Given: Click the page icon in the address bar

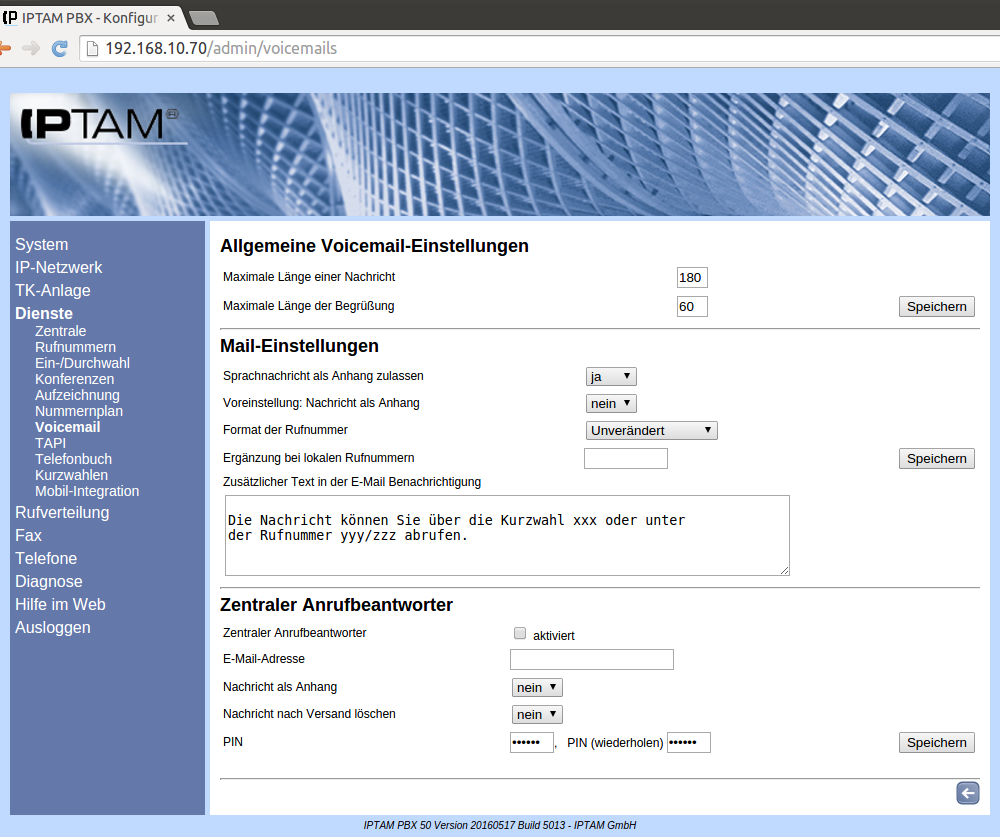Looking at the screenshot, I should [92, 48].
